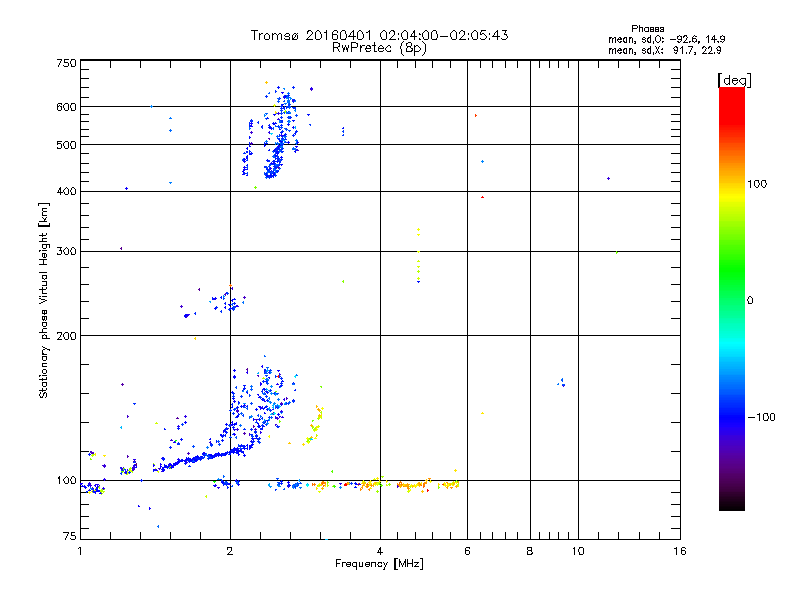800x600 pixels.
Task: Click the 'Stationary phase Virtual Height [km]' axis label
Action: tap(43, 300)
